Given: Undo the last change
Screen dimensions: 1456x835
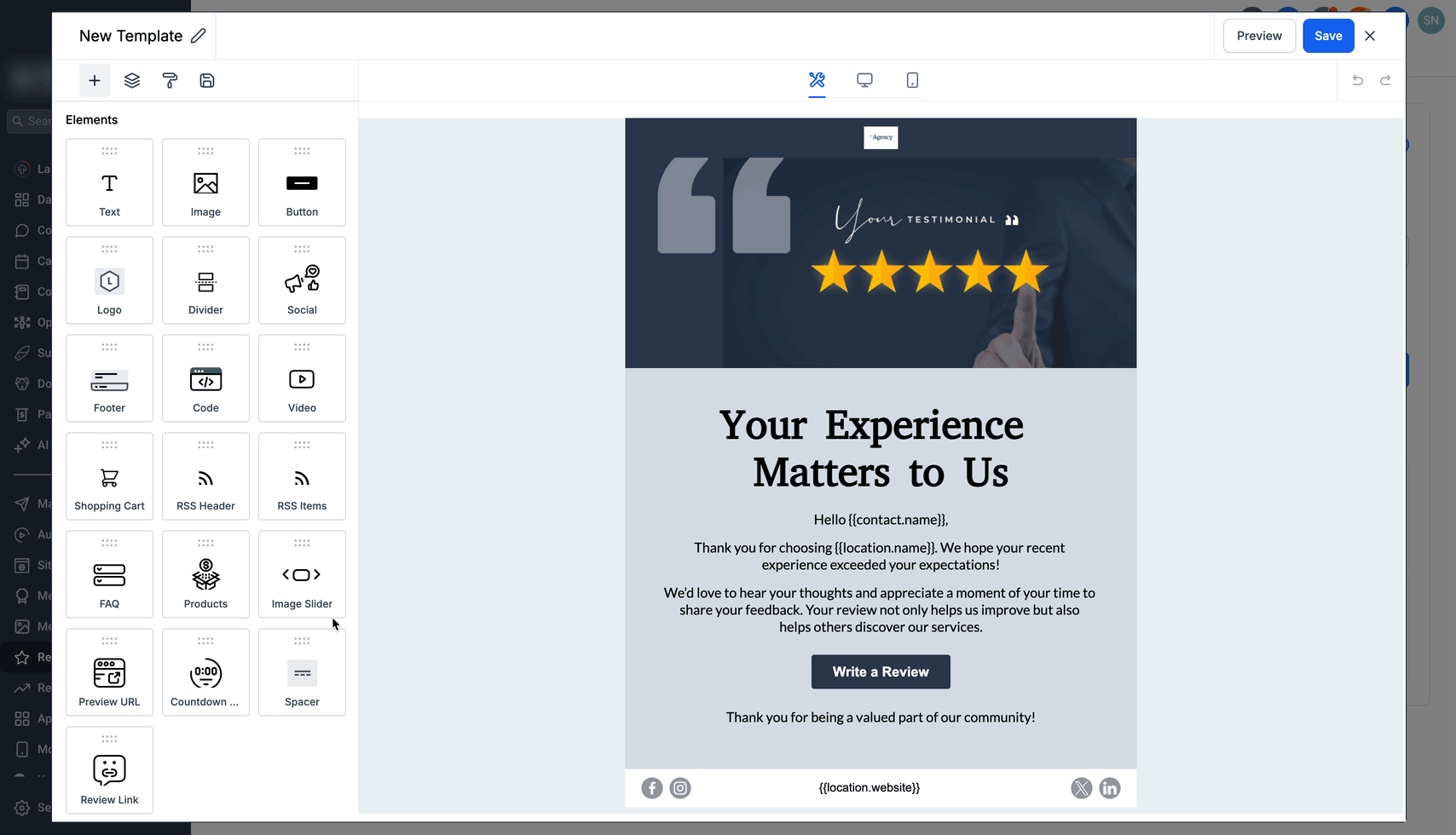Looking at the screenshot, I should (x=1358, y=80).
